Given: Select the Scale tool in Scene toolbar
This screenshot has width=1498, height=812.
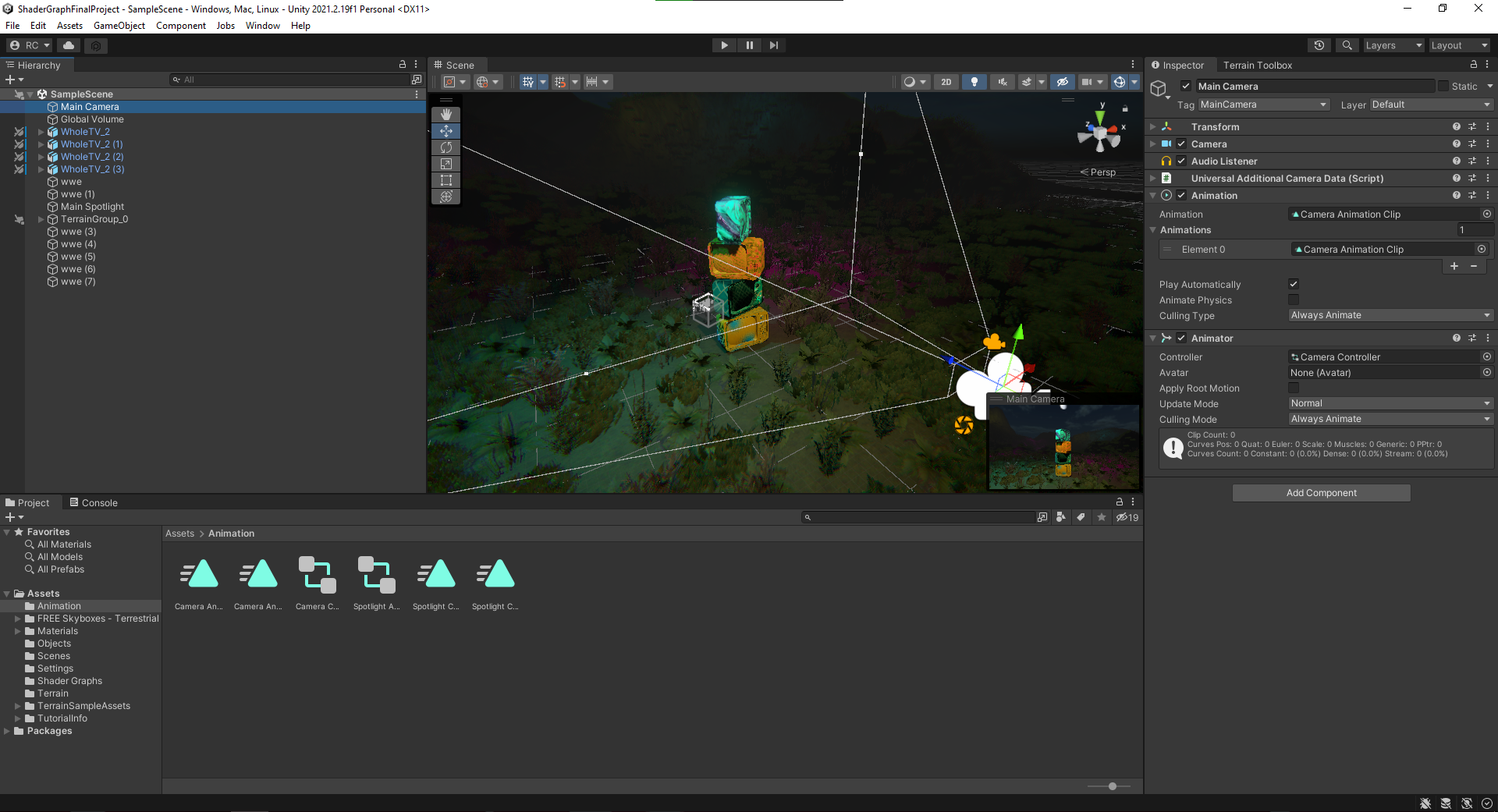Looking at the screenshot, I should (446, 164).
